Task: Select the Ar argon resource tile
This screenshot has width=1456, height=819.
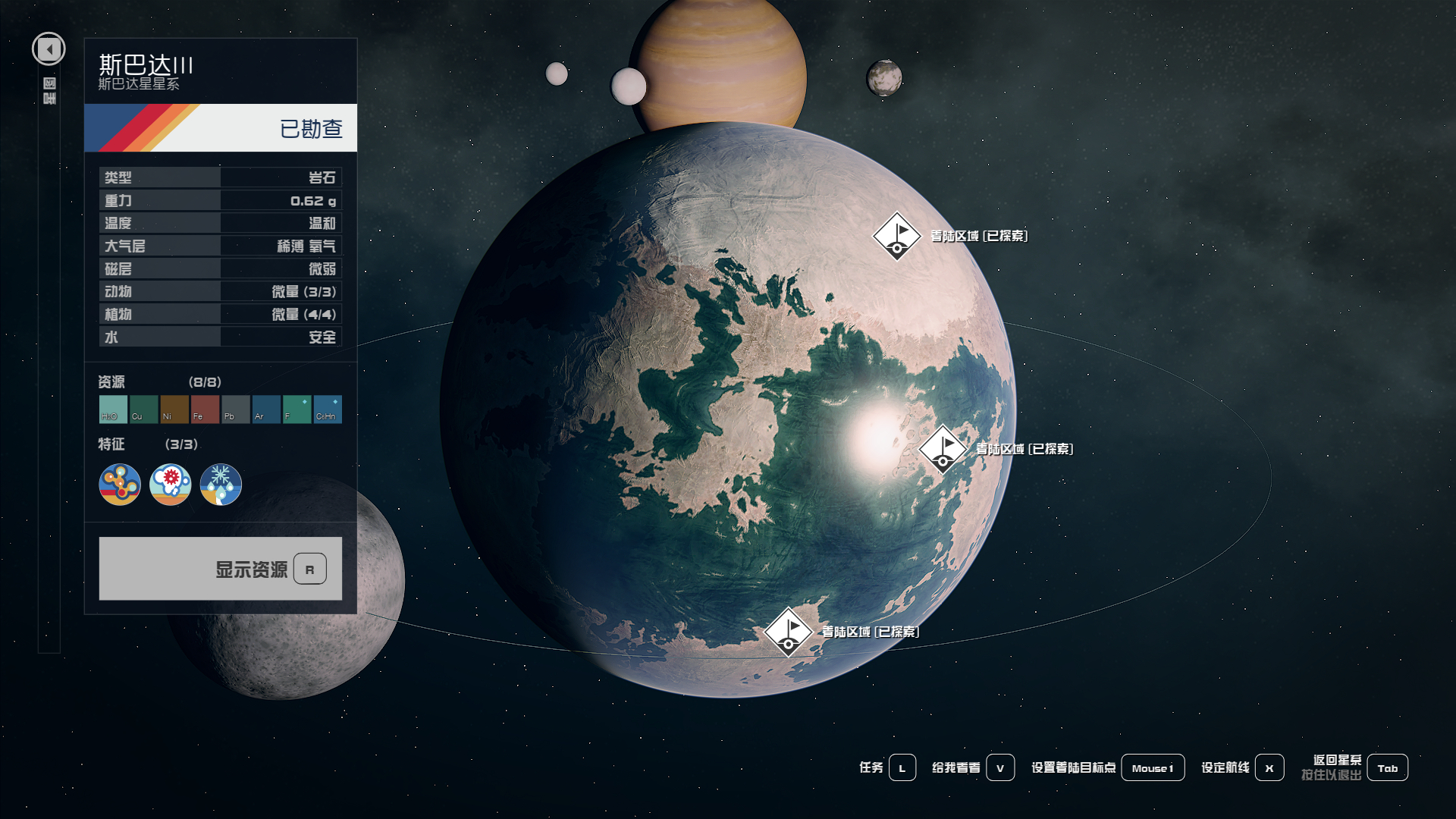Action: click(266, 409)
